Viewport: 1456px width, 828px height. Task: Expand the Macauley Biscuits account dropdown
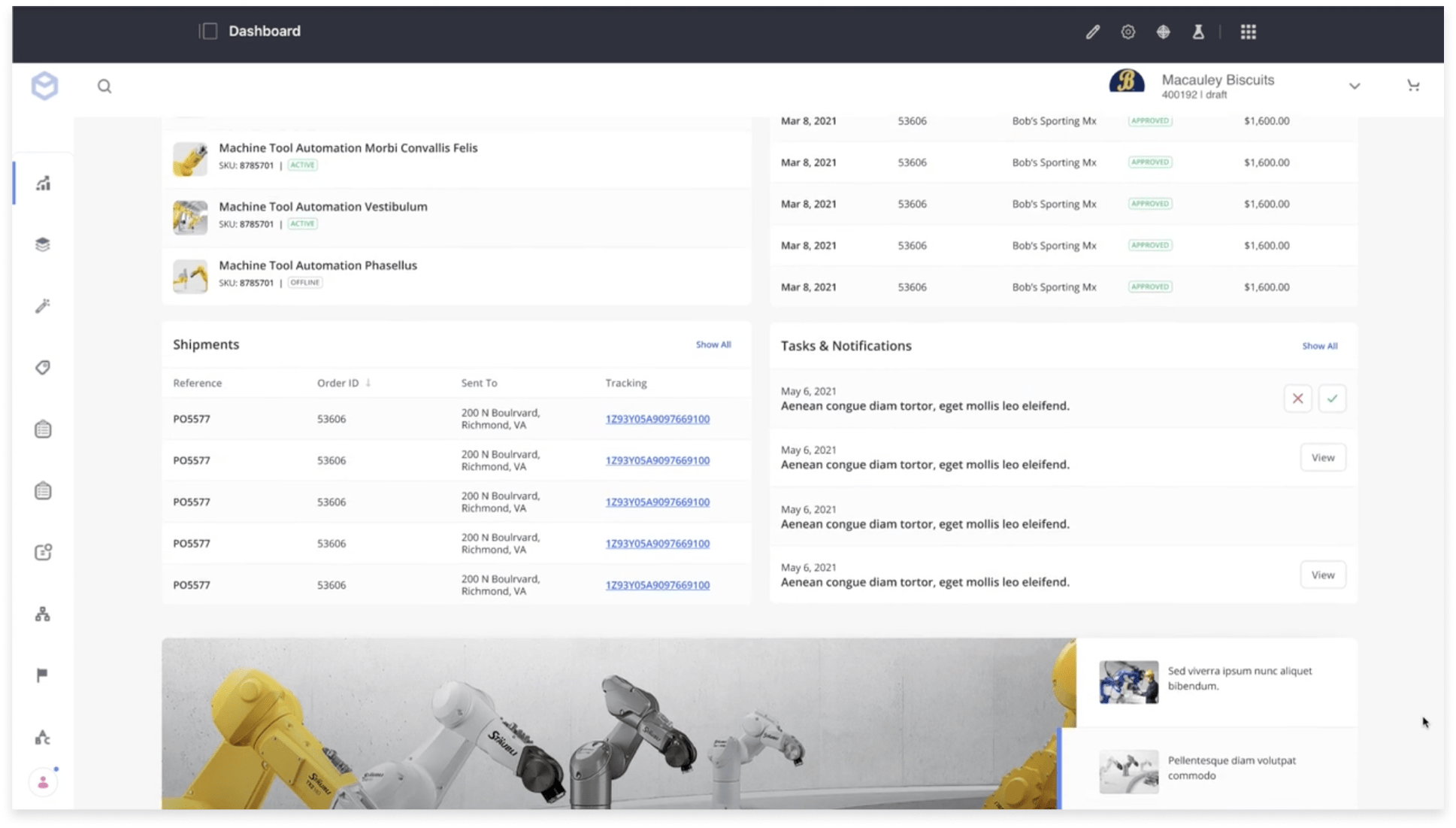(1354, 86)
